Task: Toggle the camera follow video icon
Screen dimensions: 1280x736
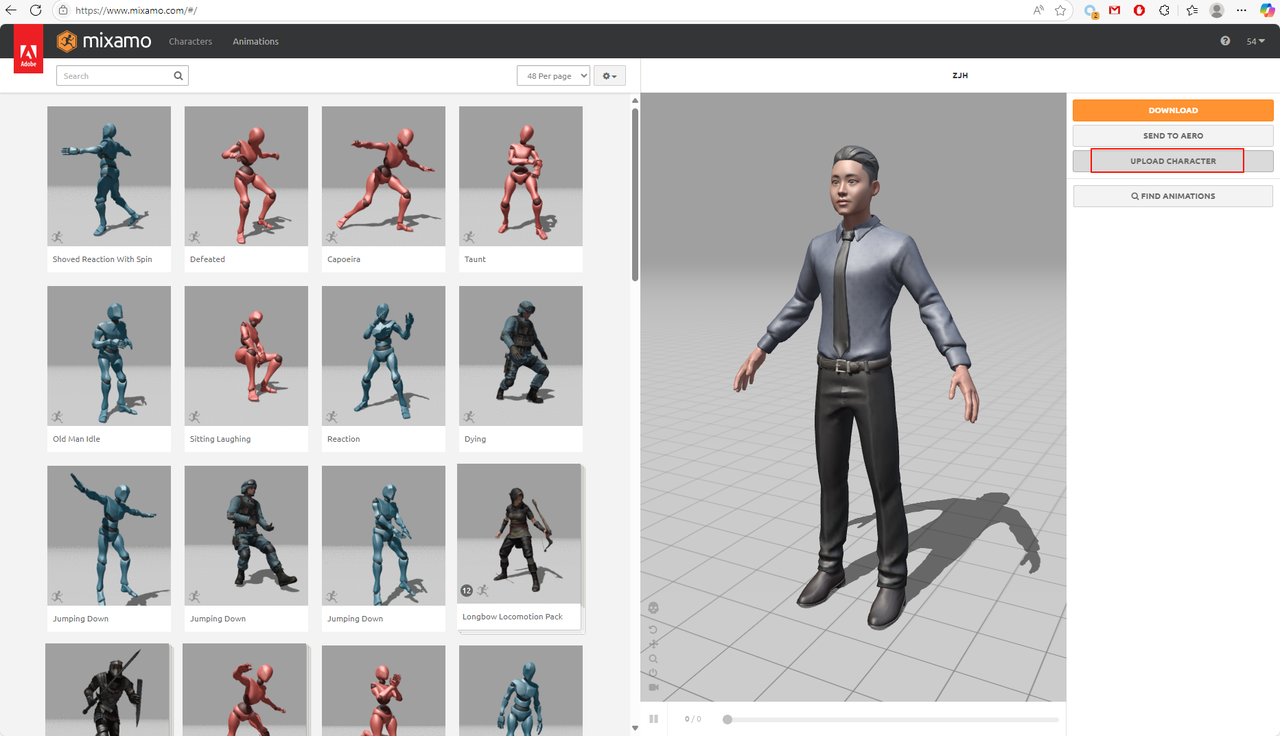Action: (x=654, y=688)
